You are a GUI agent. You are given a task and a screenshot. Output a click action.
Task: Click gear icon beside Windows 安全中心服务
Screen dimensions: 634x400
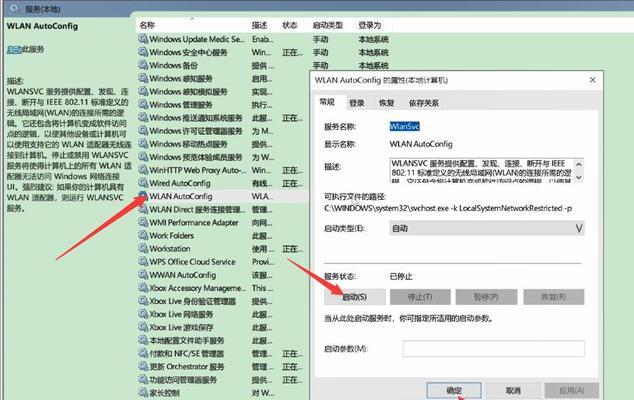[143, 52]
